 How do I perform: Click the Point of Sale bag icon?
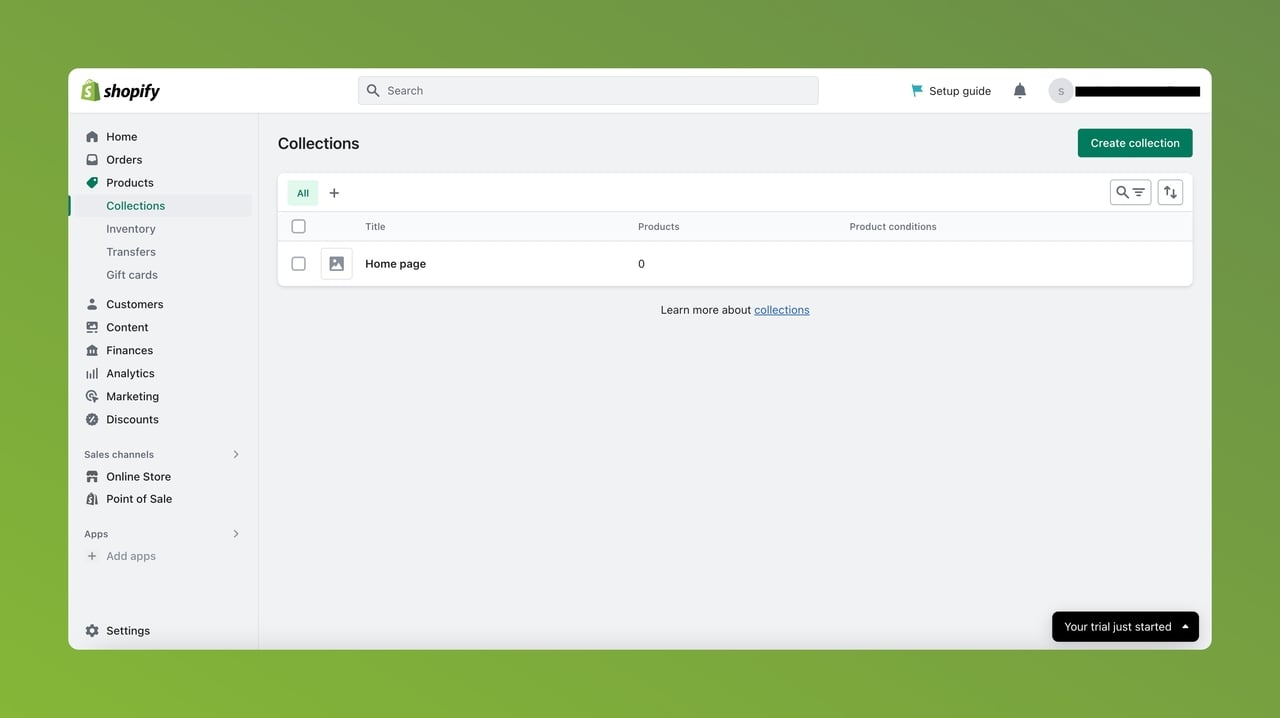[92, 499]
